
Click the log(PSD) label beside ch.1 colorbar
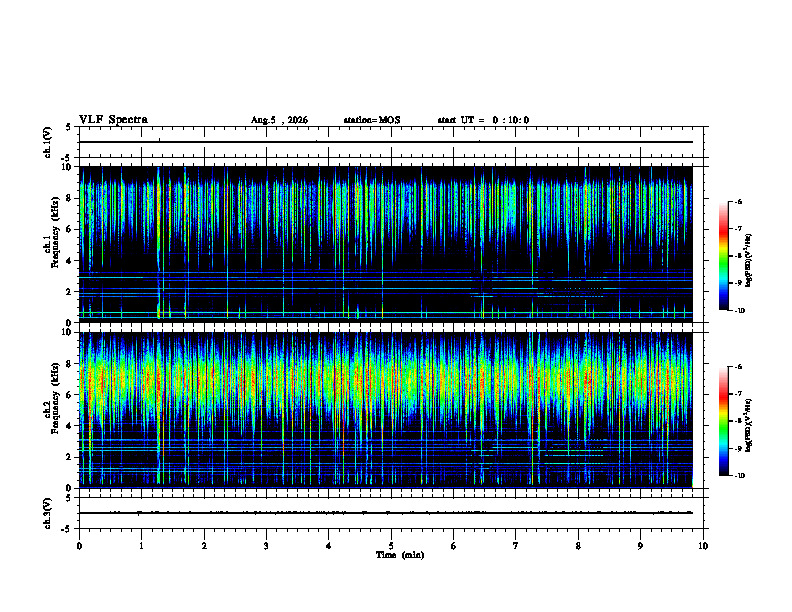click(749, 261)
